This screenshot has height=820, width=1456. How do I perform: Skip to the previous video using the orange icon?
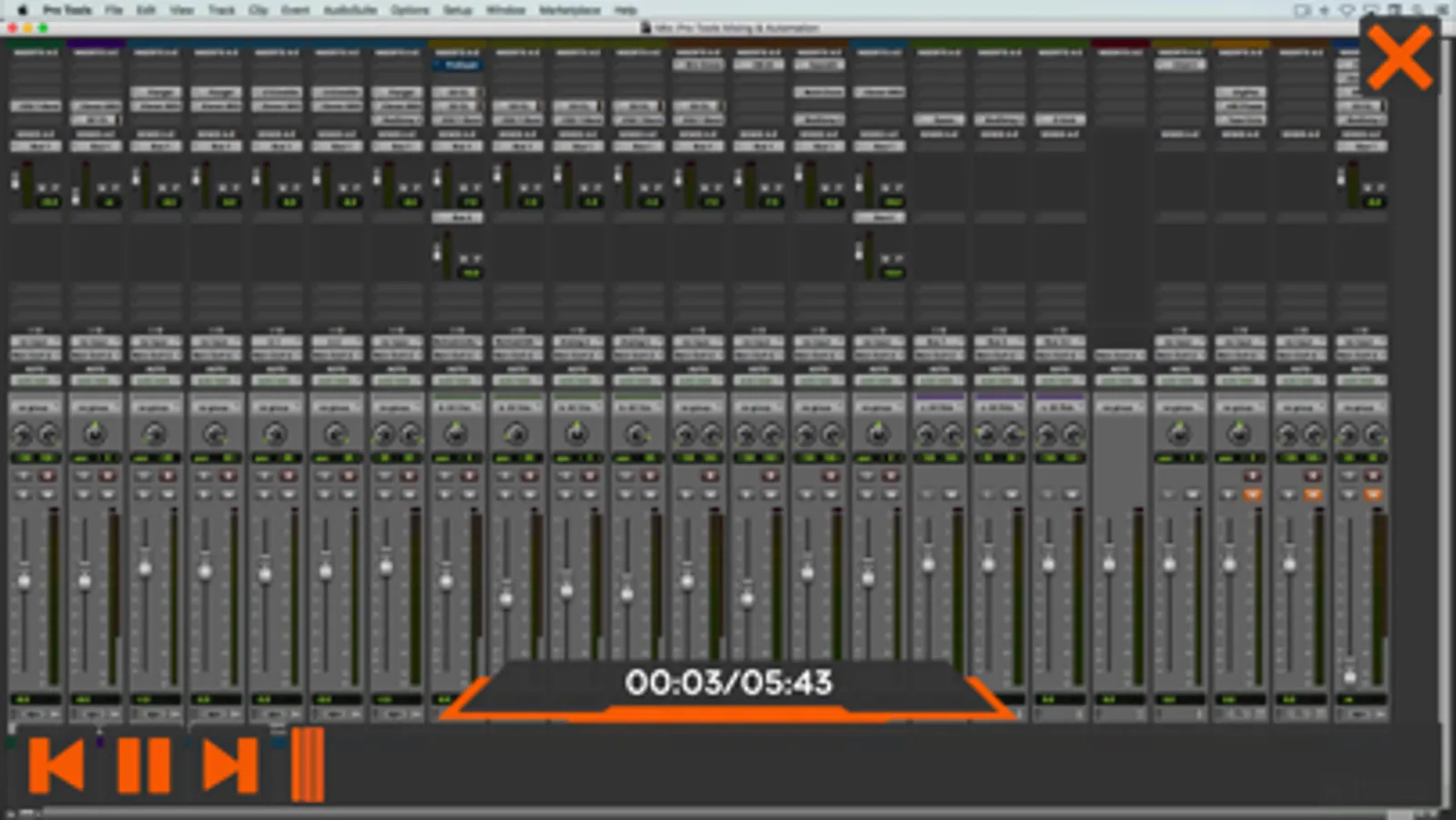[x=56, y=764]
